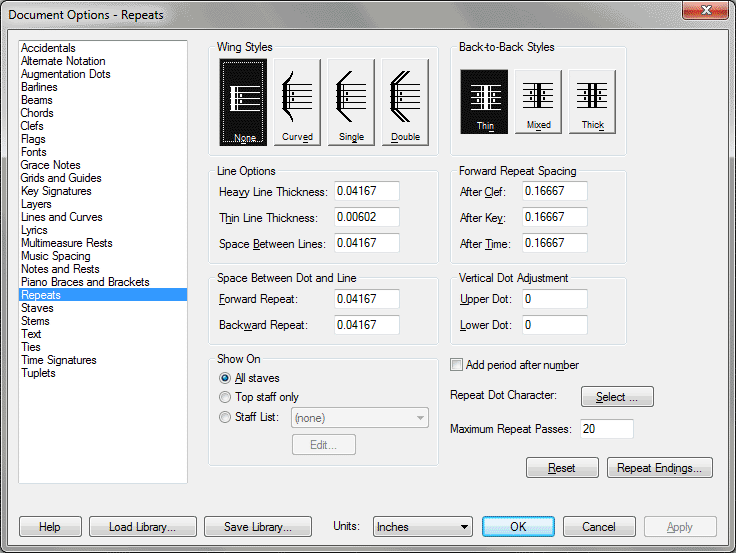This screenshot has width=736, height=553.
Task: Click the Heavy Line Thickness field
Action: 366,191
